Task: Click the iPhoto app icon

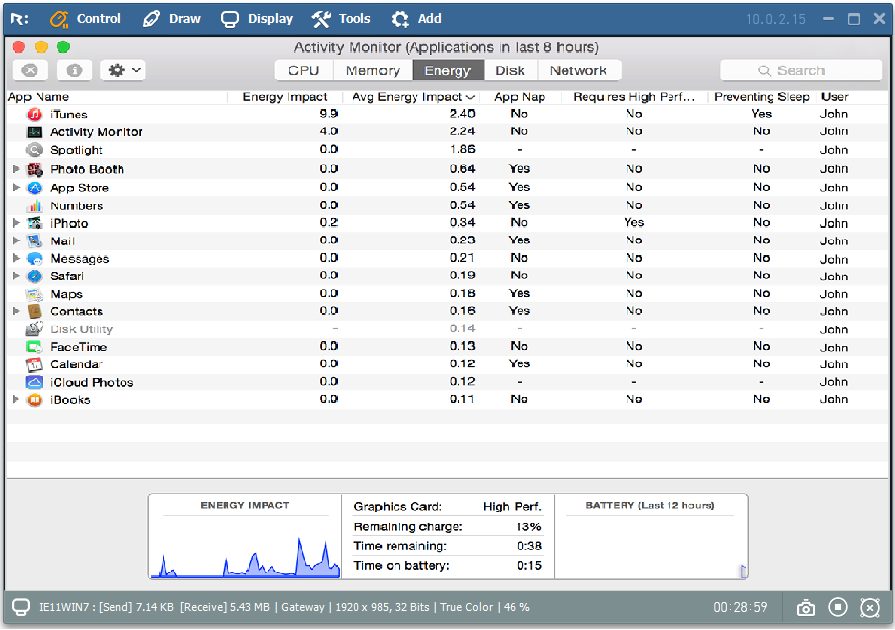Action: 35,223
